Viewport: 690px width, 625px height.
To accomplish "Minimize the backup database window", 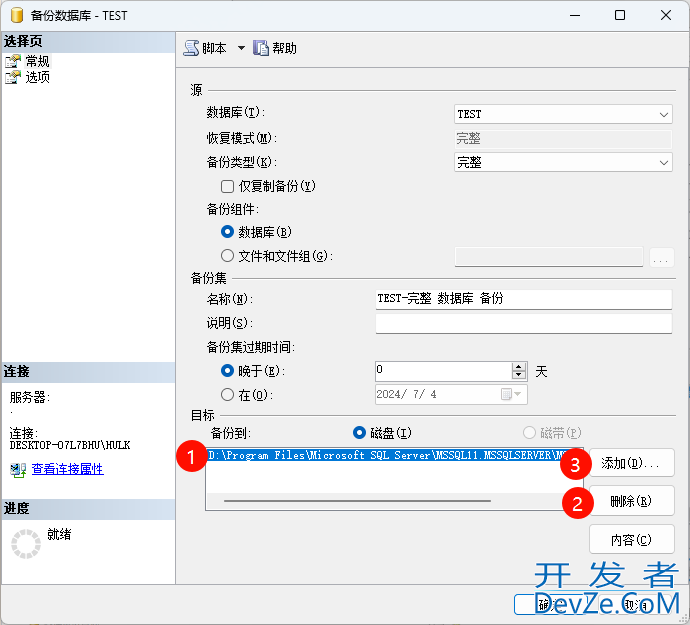I will pos(575,15).
